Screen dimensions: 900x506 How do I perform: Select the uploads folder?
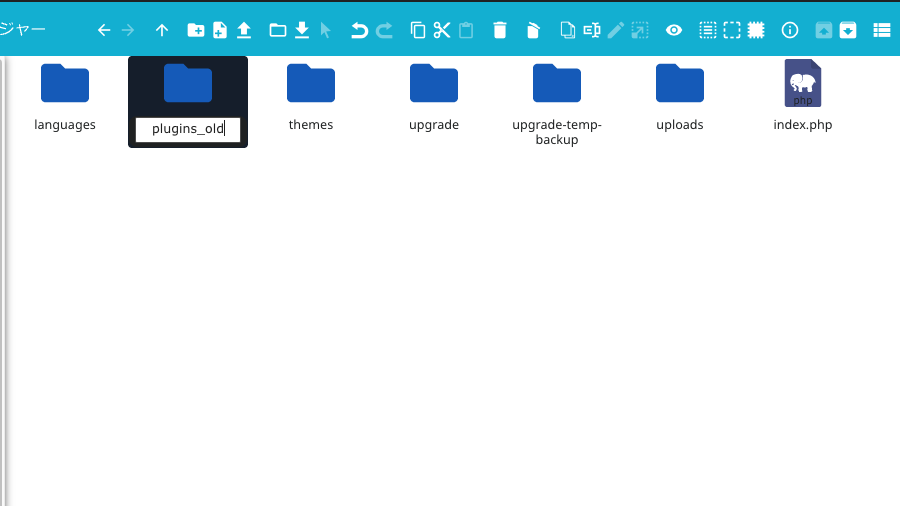(680, 96)
